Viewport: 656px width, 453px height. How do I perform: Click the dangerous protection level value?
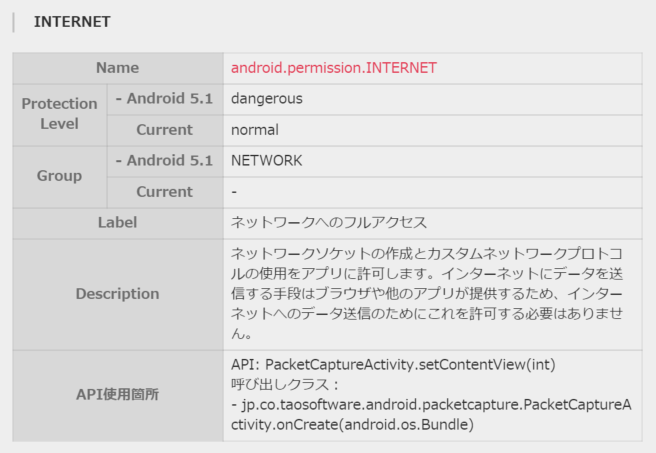[x=266, y=99]
